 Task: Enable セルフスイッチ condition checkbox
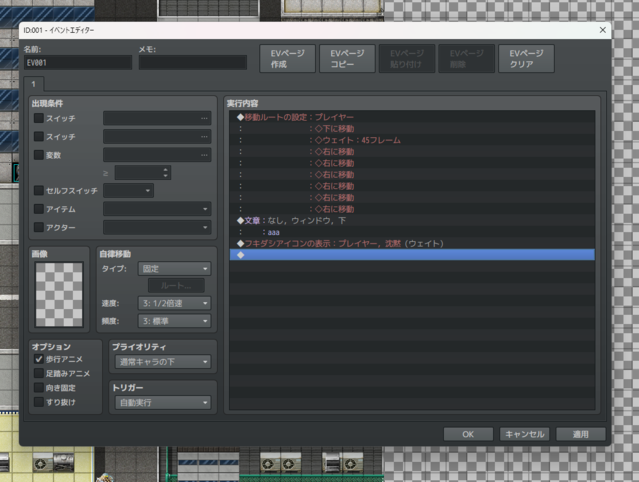(39, 190)
